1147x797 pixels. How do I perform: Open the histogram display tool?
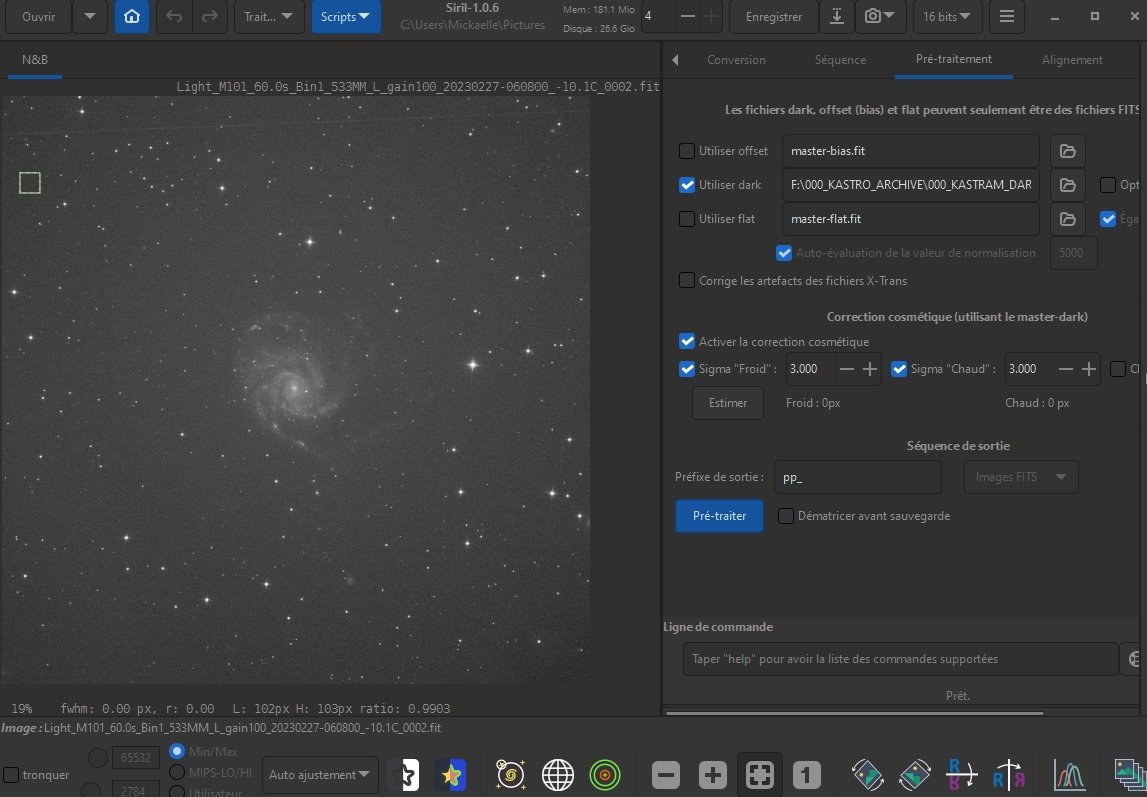[x=1069, y=773]
